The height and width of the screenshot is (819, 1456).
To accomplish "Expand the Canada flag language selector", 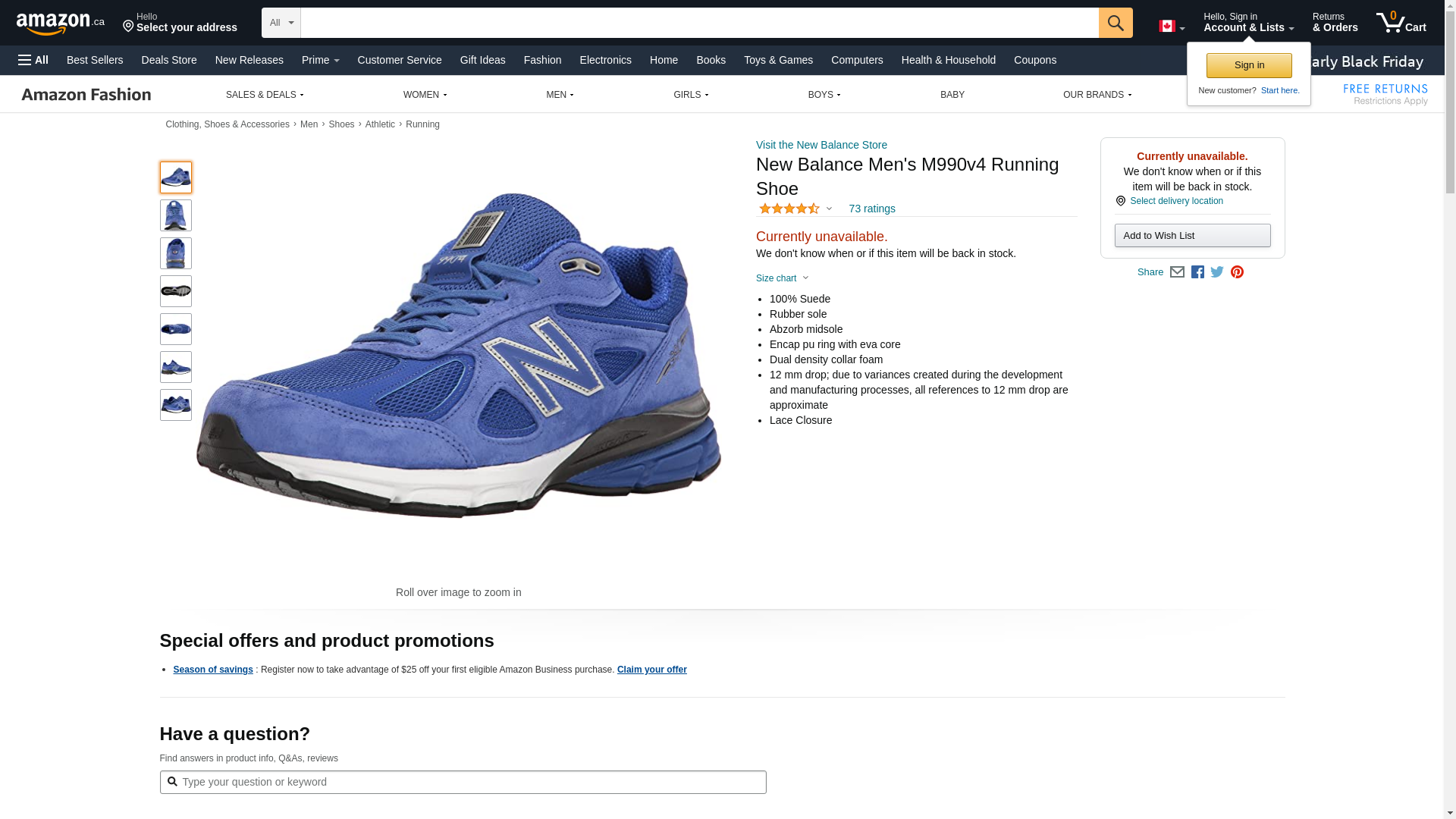I will click(1171, 27).
